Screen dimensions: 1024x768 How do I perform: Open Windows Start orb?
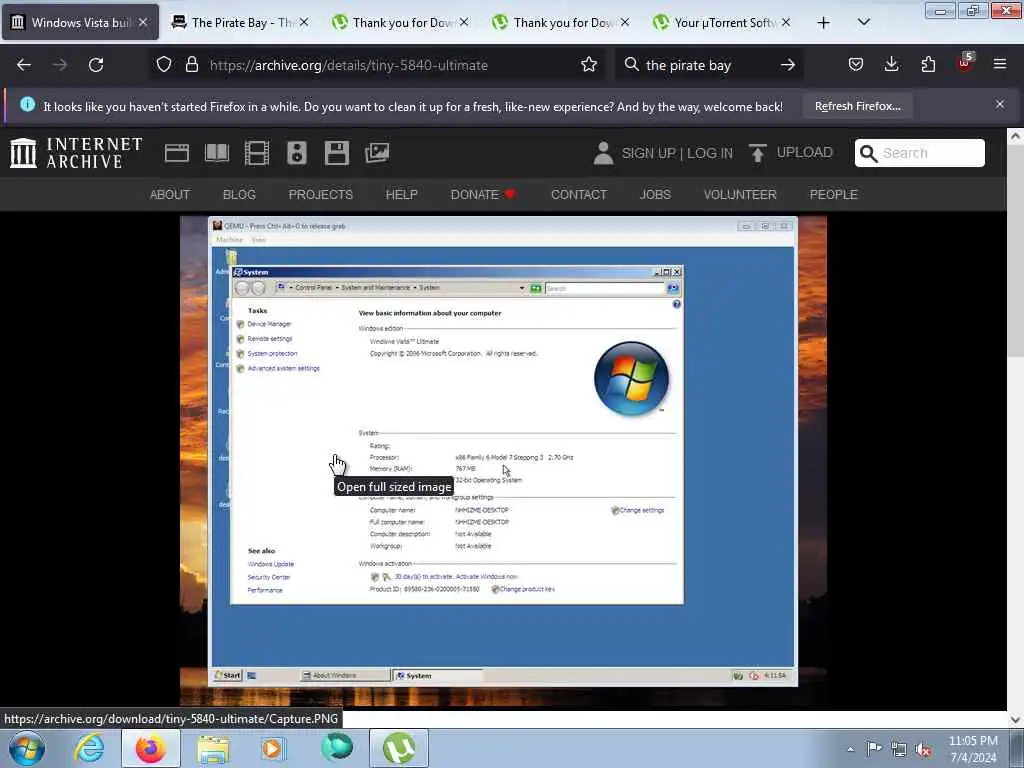click(27, 748)
